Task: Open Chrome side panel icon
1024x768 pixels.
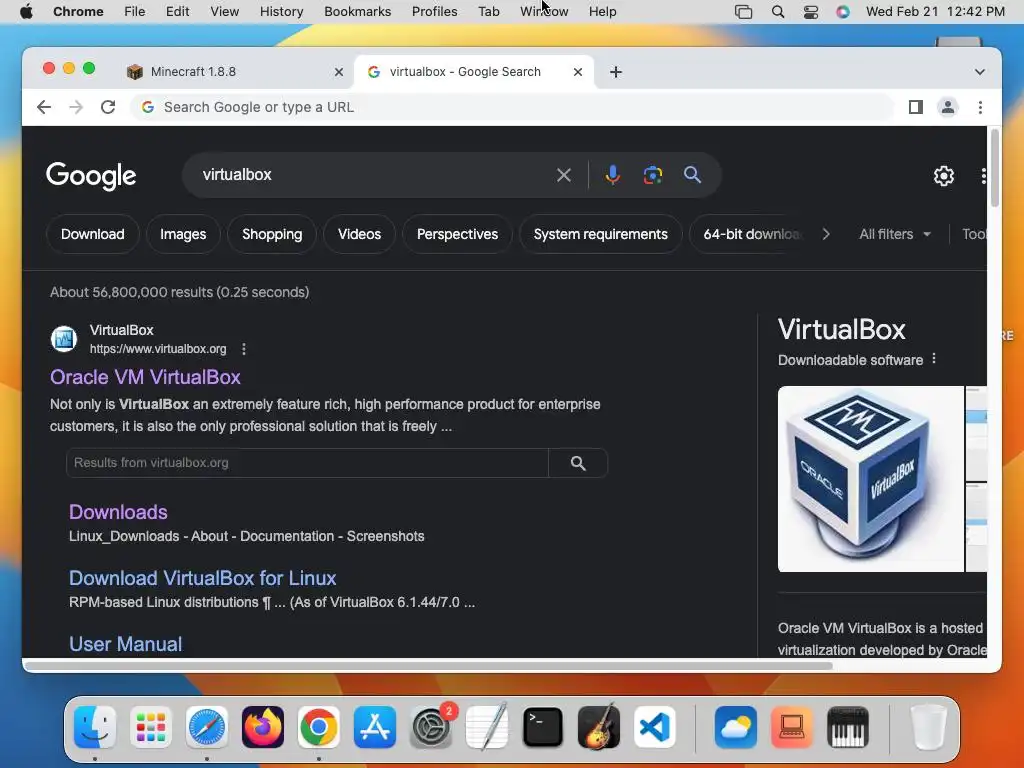Action: coord(916,107)
